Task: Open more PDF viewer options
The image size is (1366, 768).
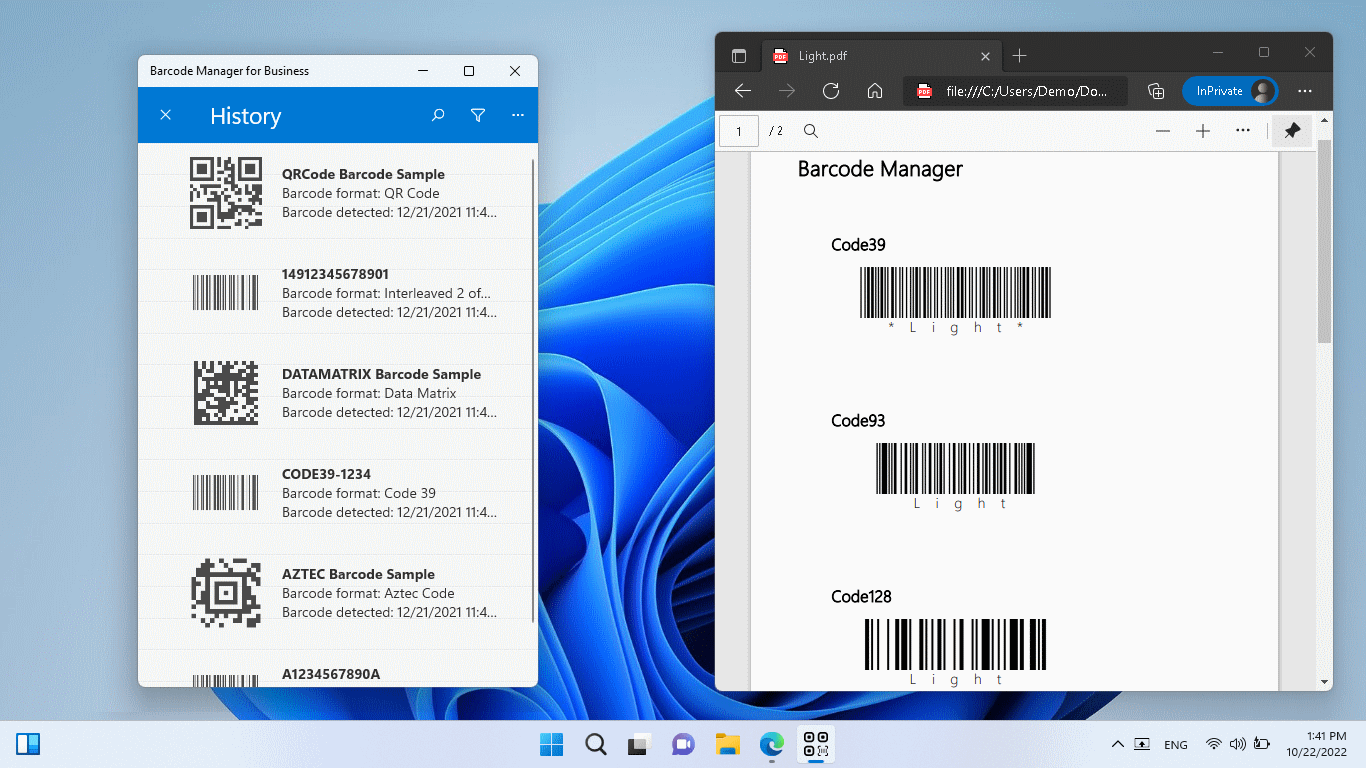Action: click(1243, 130)
